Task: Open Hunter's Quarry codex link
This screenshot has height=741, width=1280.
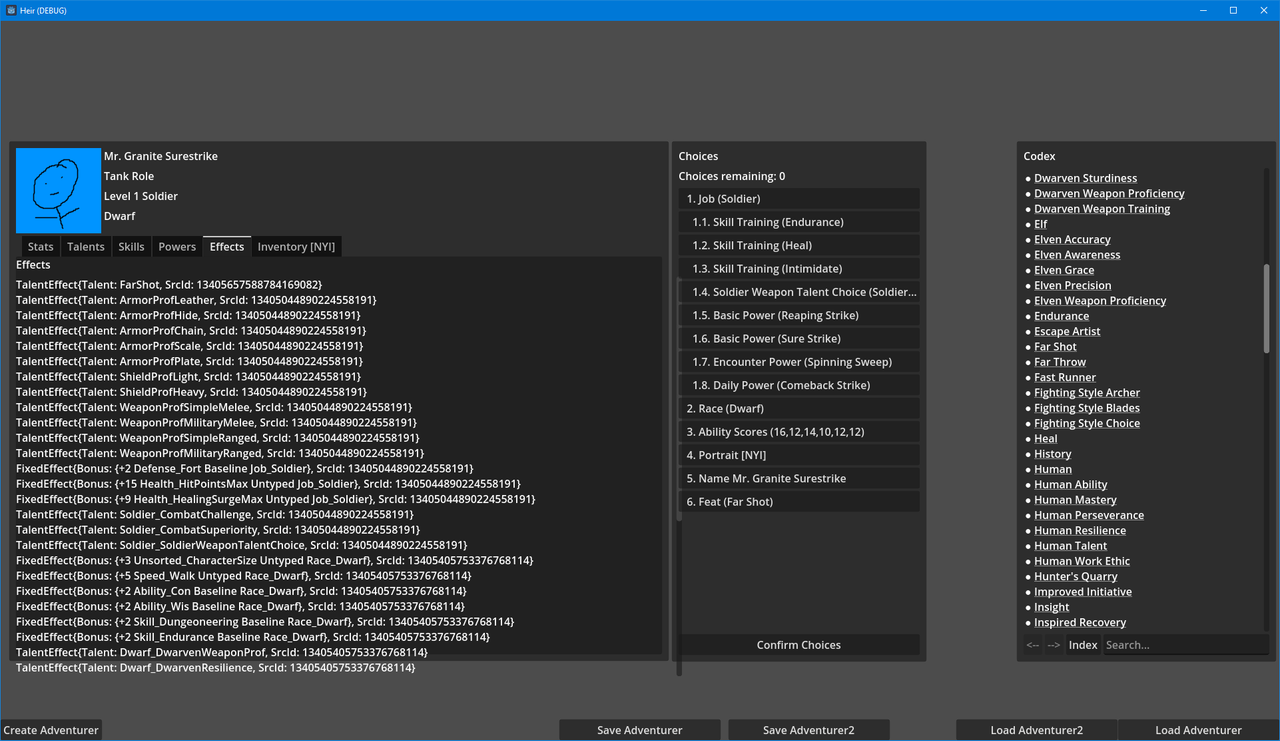Action: tap(1076, 577)
